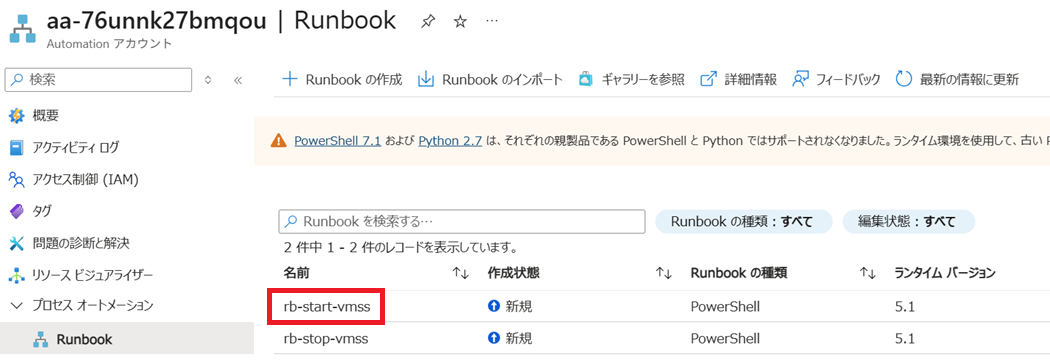
Task: Click the purple タグ icon
Action: click(x=16, y=211)
